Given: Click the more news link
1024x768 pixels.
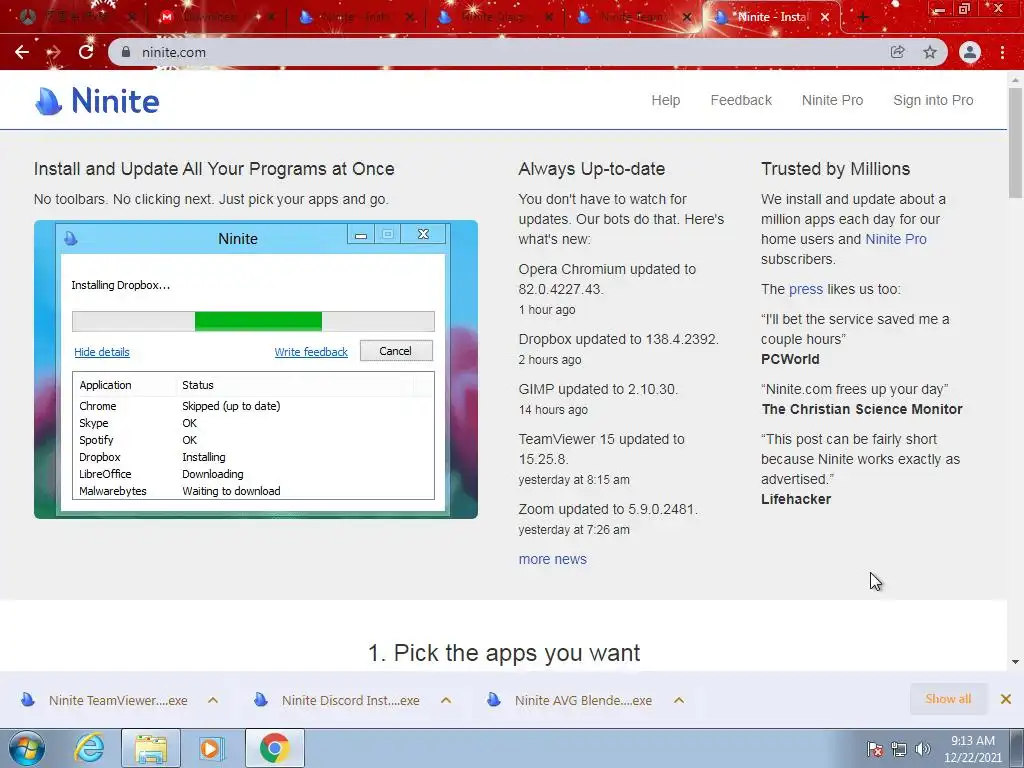Looking at the screenshot, I should tap(552, 560).
